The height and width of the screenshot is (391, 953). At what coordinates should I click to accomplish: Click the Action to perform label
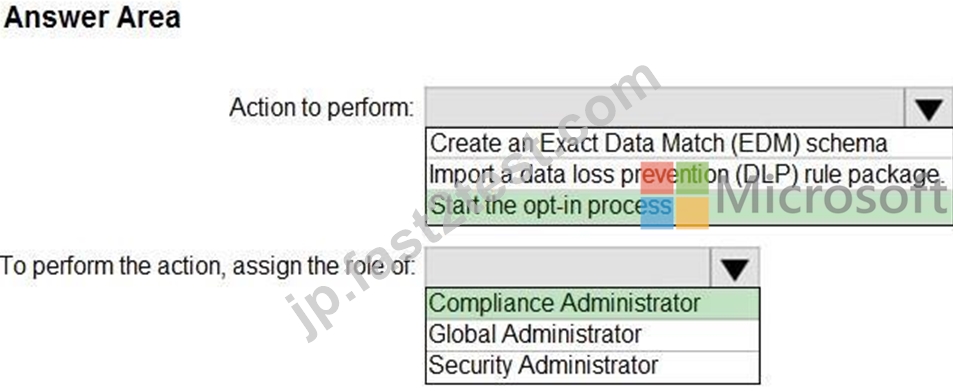(x=322, y=108)
